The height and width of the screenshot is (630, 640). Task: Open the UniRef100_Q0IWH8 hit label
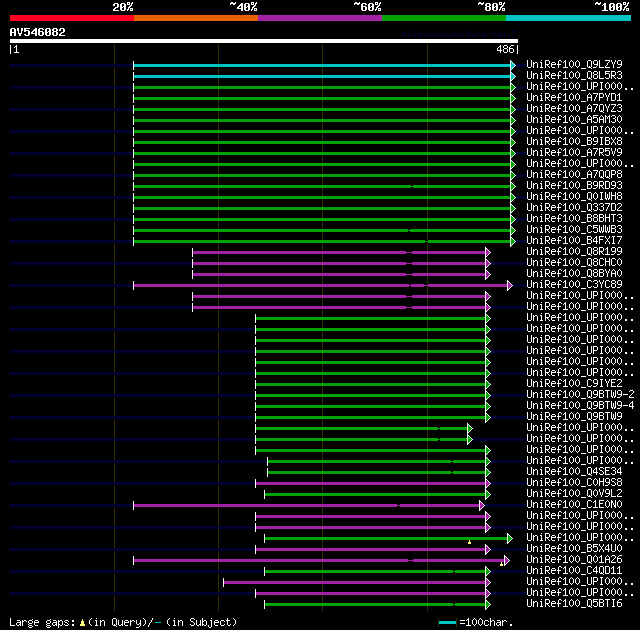(574, 197)
